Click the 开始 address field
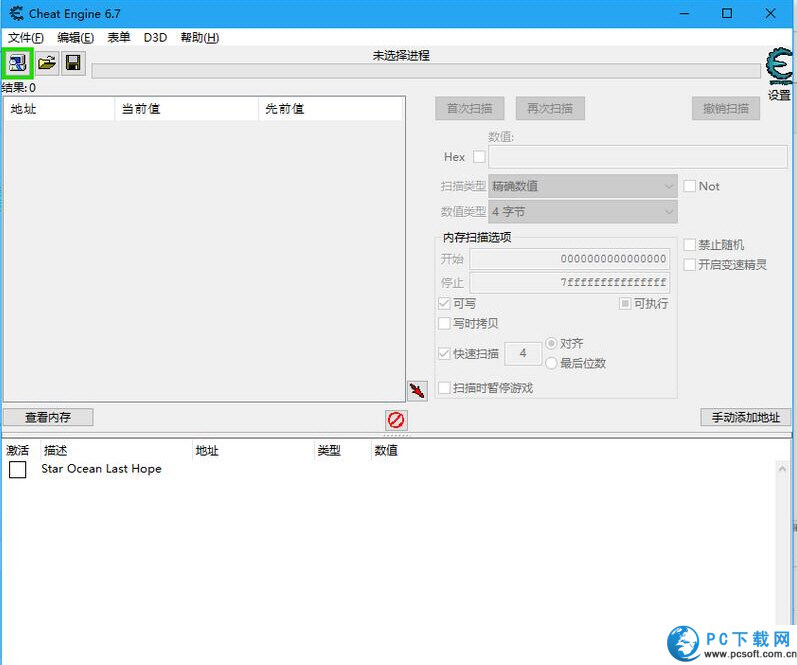This screenshot has width=797, height=665. point(569,259)
